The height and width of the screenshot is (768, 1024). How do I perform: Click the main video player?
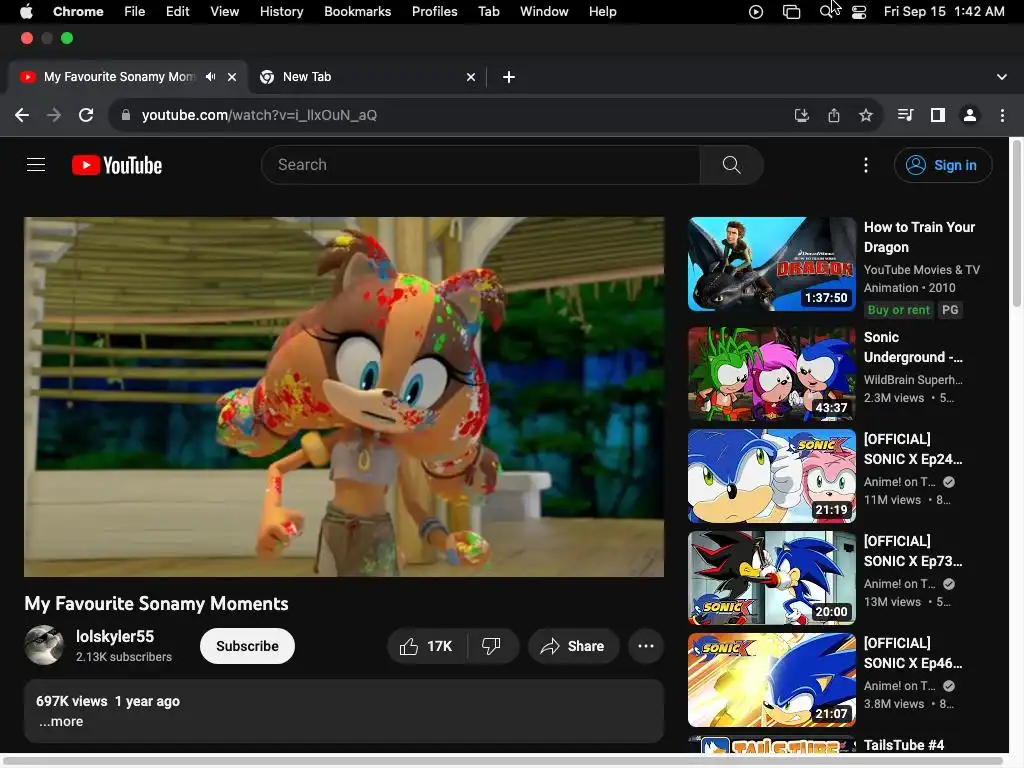tap(344, 397)
